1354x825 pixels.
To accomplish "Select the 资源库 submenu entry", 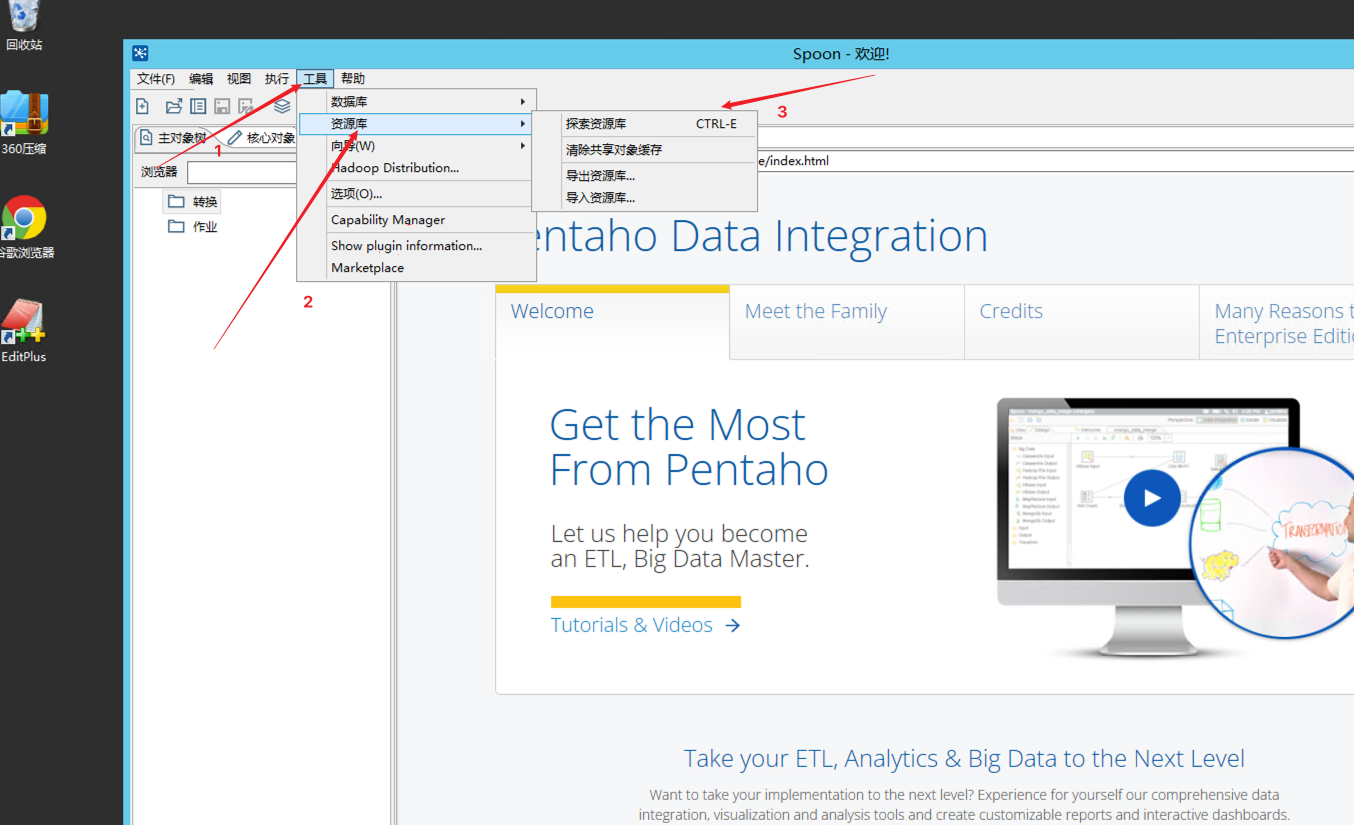I will pos(416,124).
